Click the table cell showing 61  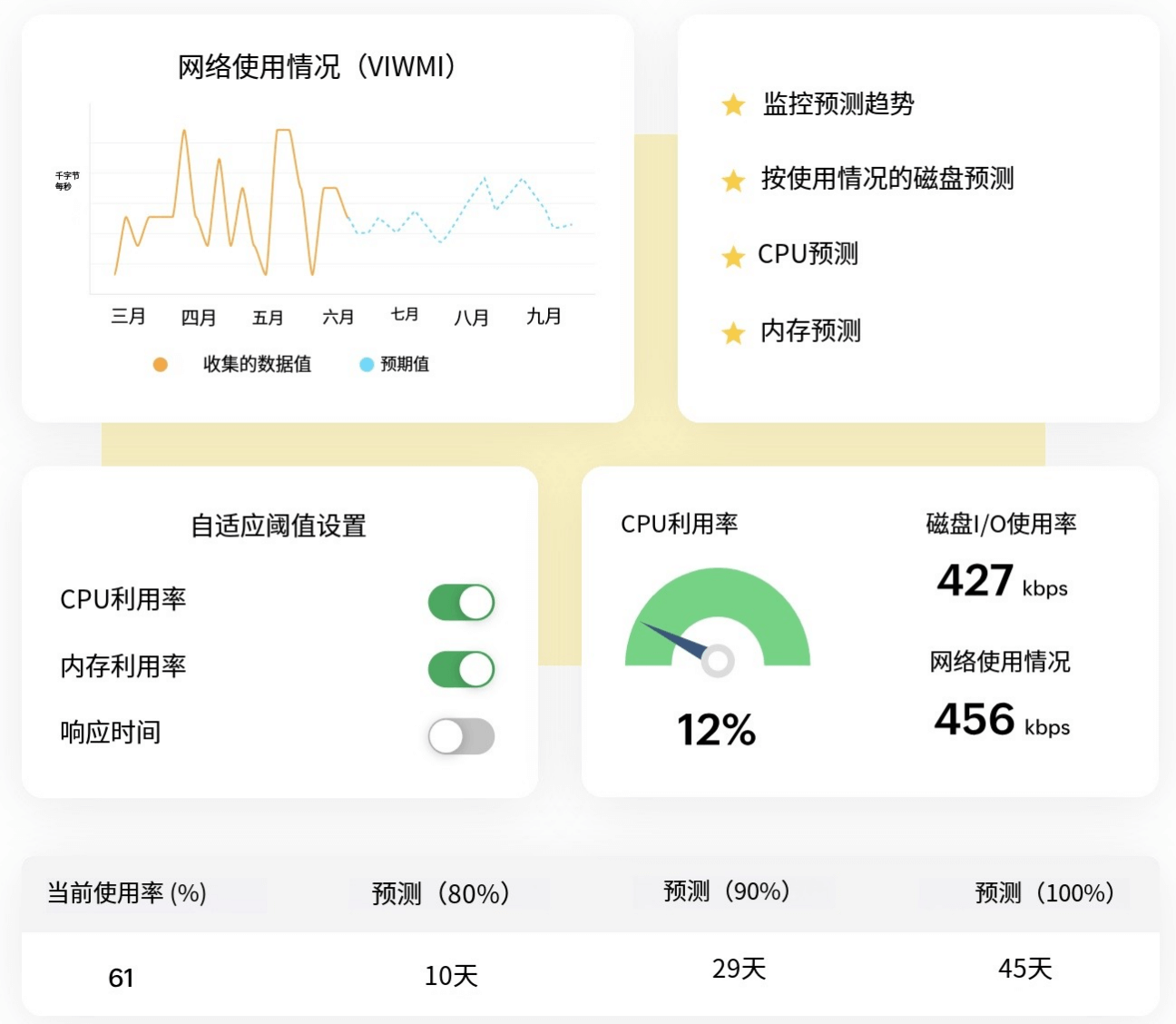122,978
